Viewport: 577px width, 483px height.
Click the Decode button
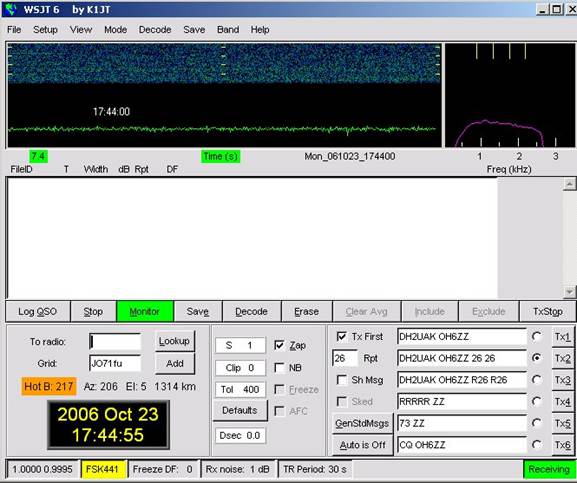coord(251,312)
